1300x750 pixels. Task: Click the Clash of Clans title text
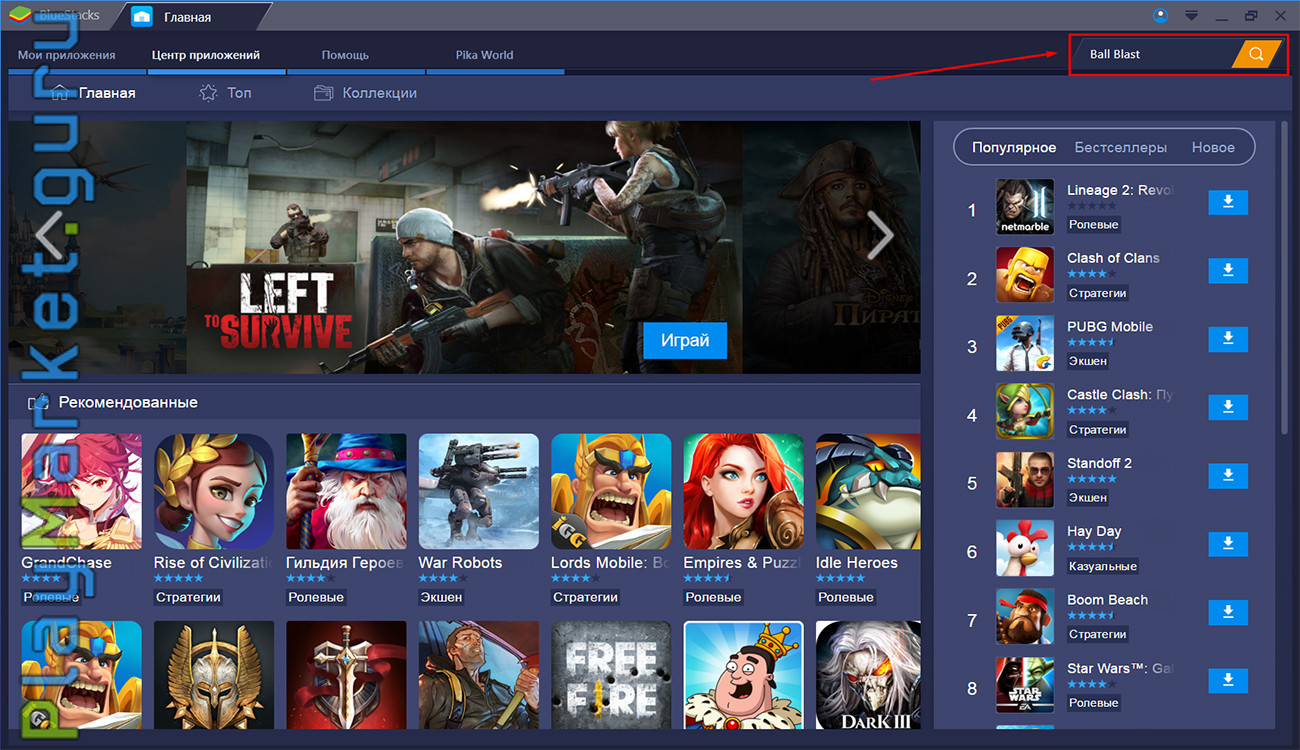tap(1113, 258)
